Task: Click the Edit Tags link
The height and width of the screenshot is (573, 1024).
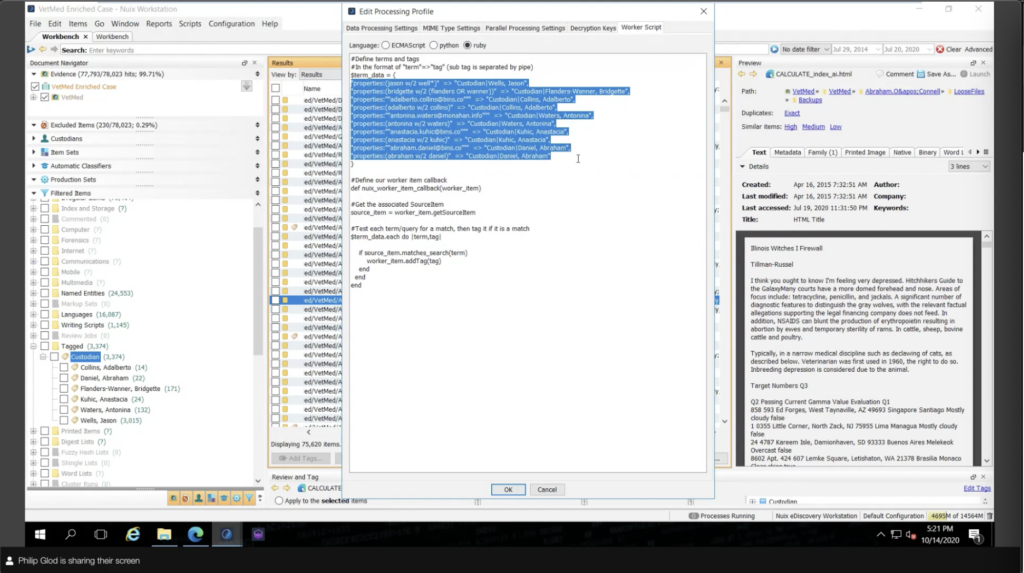Action: 977,488
